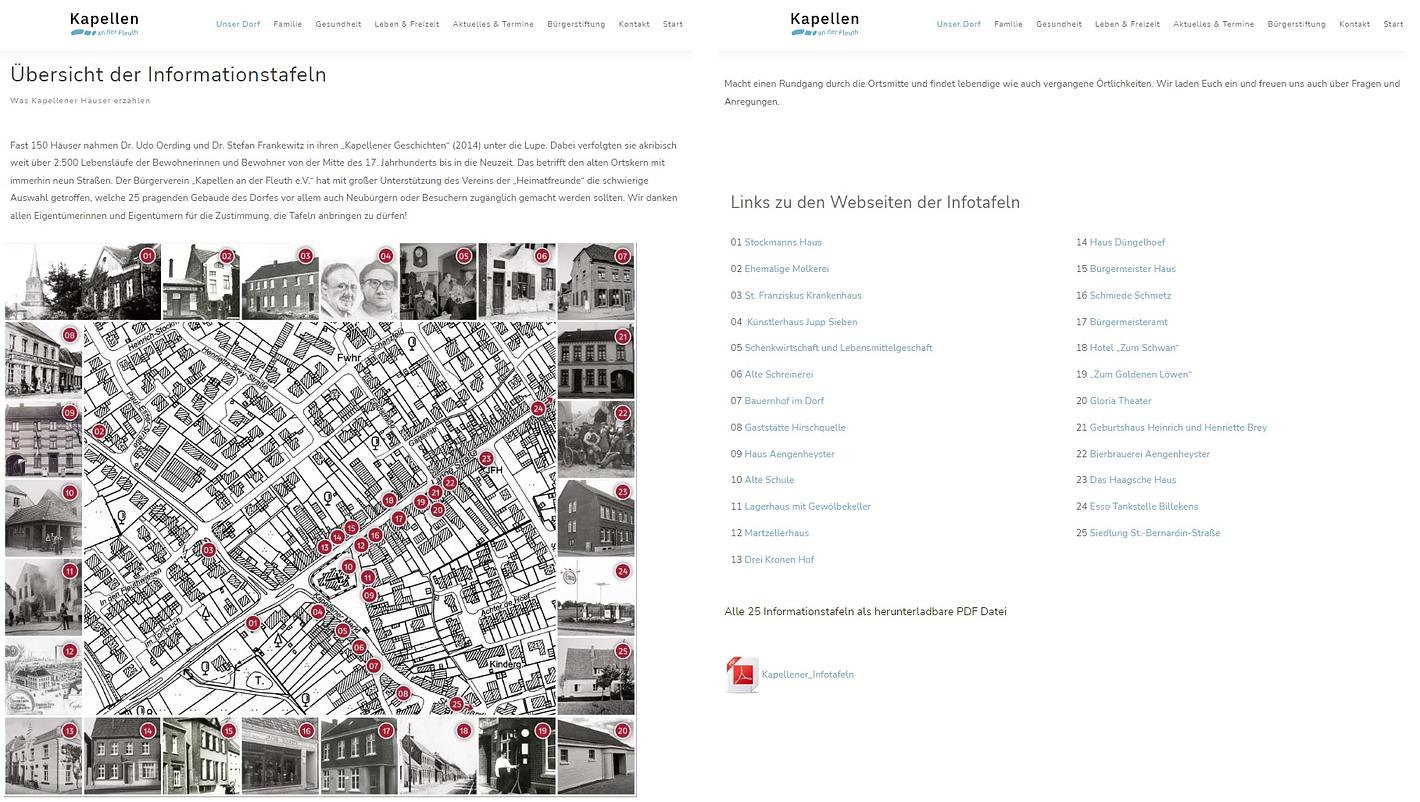The height and width of the screenshot is (802, 1420).
Task: Click the Kapellen logo in the left page header
Action: (x=104, y=24)
